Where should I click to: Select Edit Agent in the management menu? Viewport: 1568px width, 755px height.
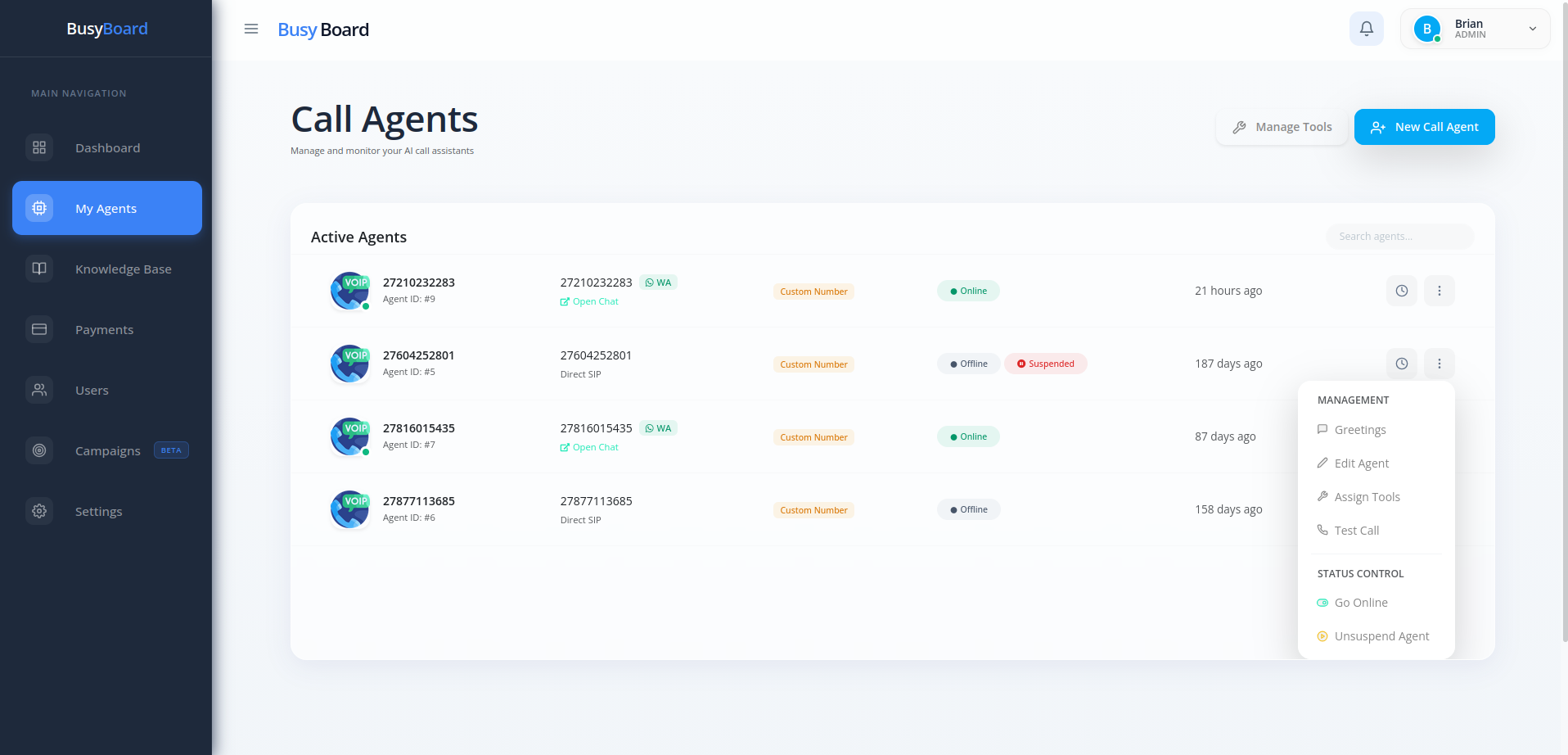[x=1361, y=463]
